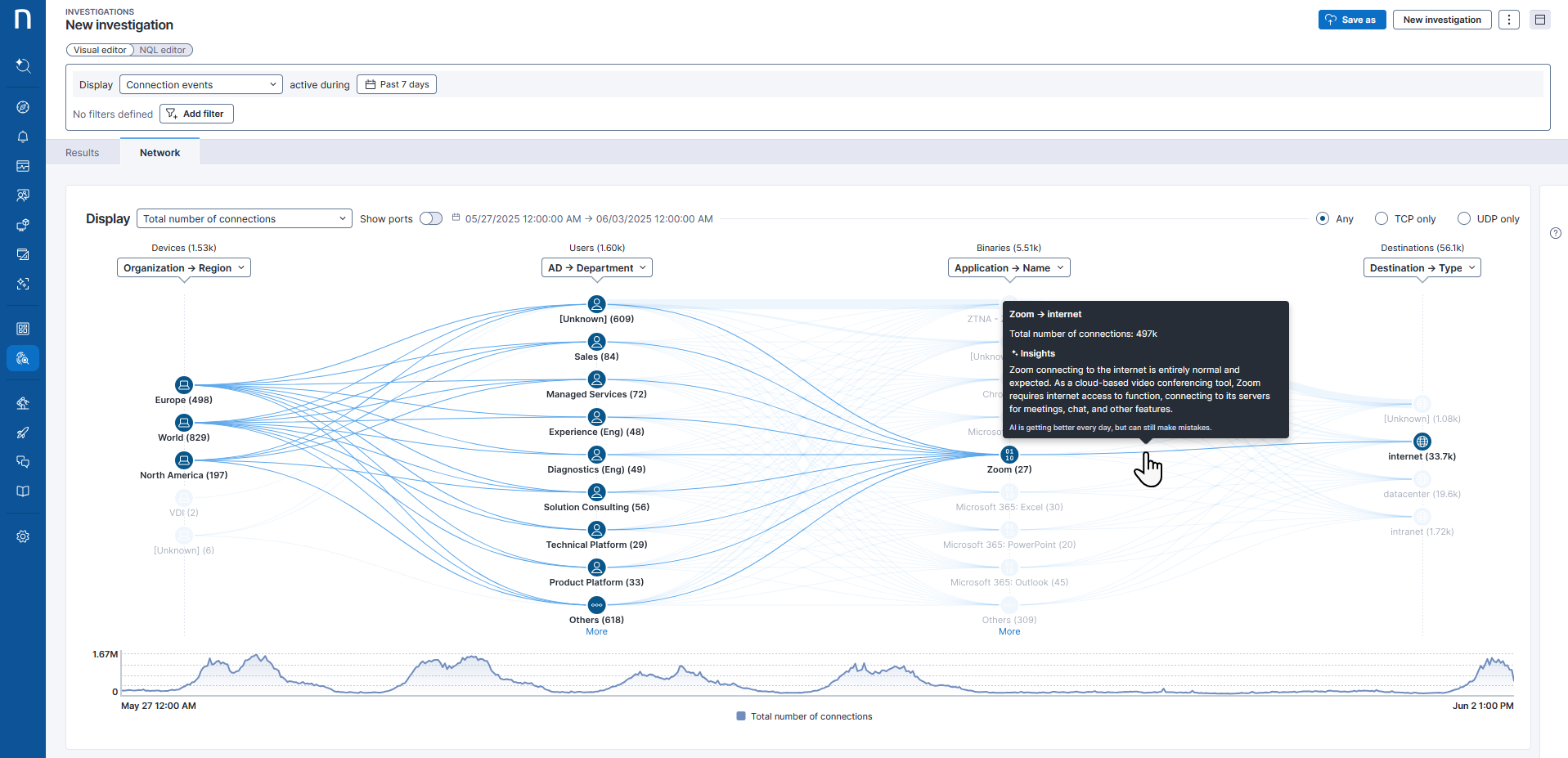
Task: Click the Europe devices node icon
Action: pyautogui.click(x=184, y=384)
